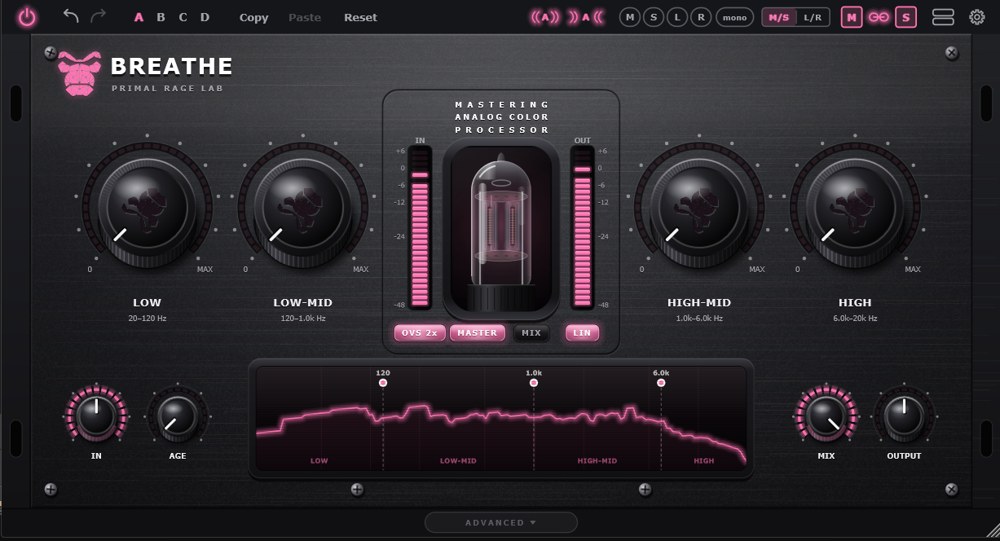Click the BREATHE title text
The image size is (1000, 541).
(x=172, y=66)
